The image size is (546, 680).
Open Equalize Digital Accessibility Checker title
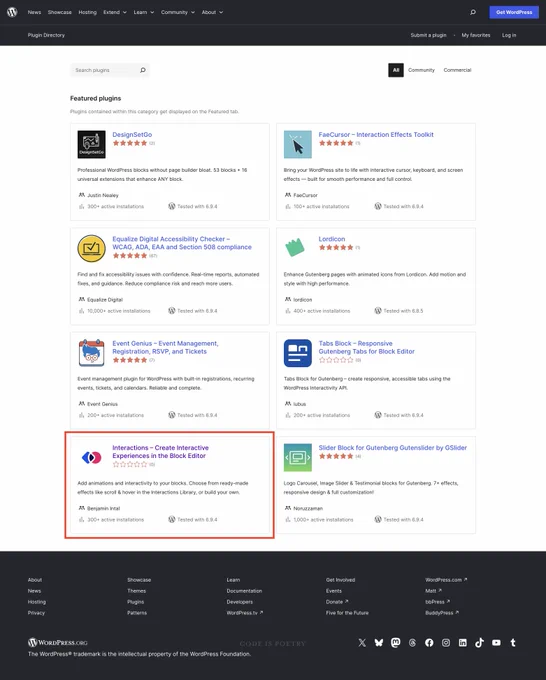[x=182, y=243]
